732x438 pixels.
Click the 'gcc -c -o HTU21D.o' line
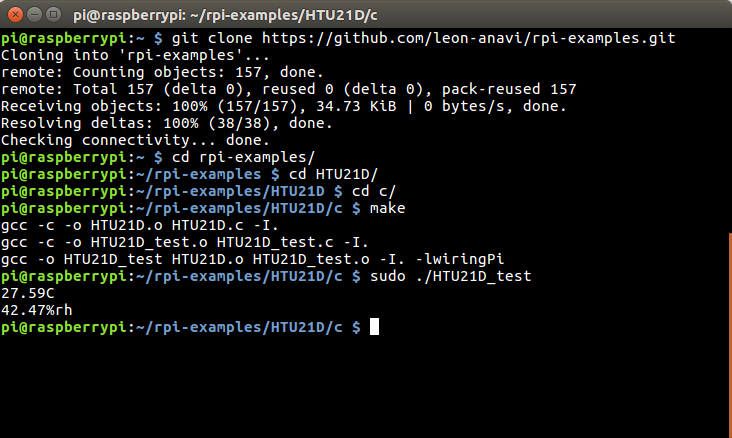click(140, 226)
